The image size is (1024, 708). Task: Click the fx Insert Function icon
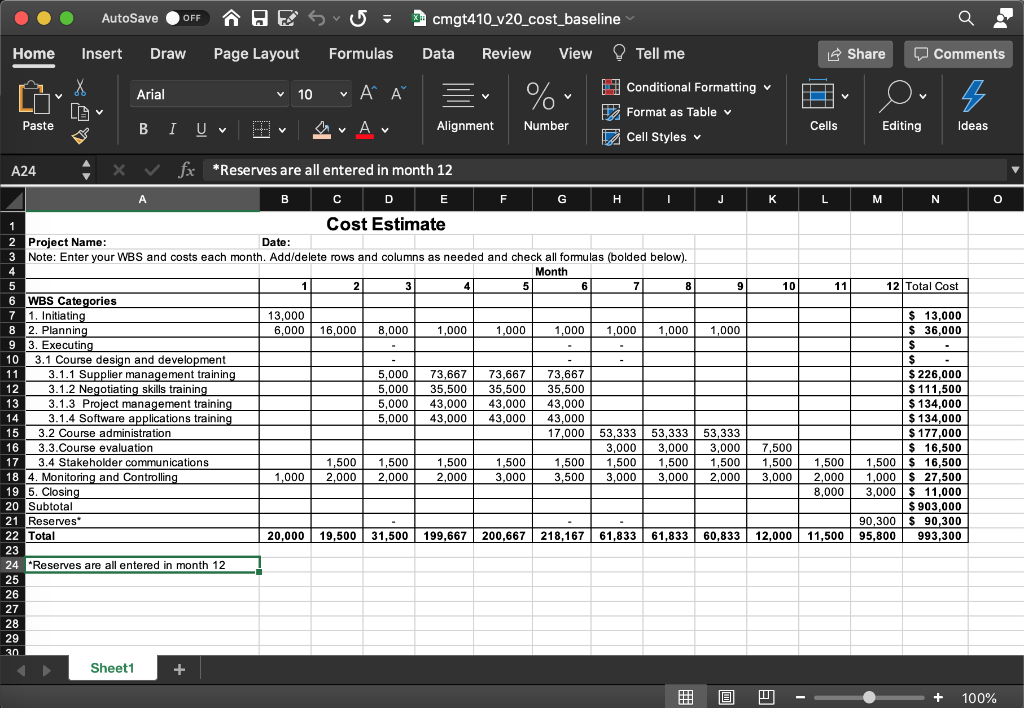click(x=186, y=170)
